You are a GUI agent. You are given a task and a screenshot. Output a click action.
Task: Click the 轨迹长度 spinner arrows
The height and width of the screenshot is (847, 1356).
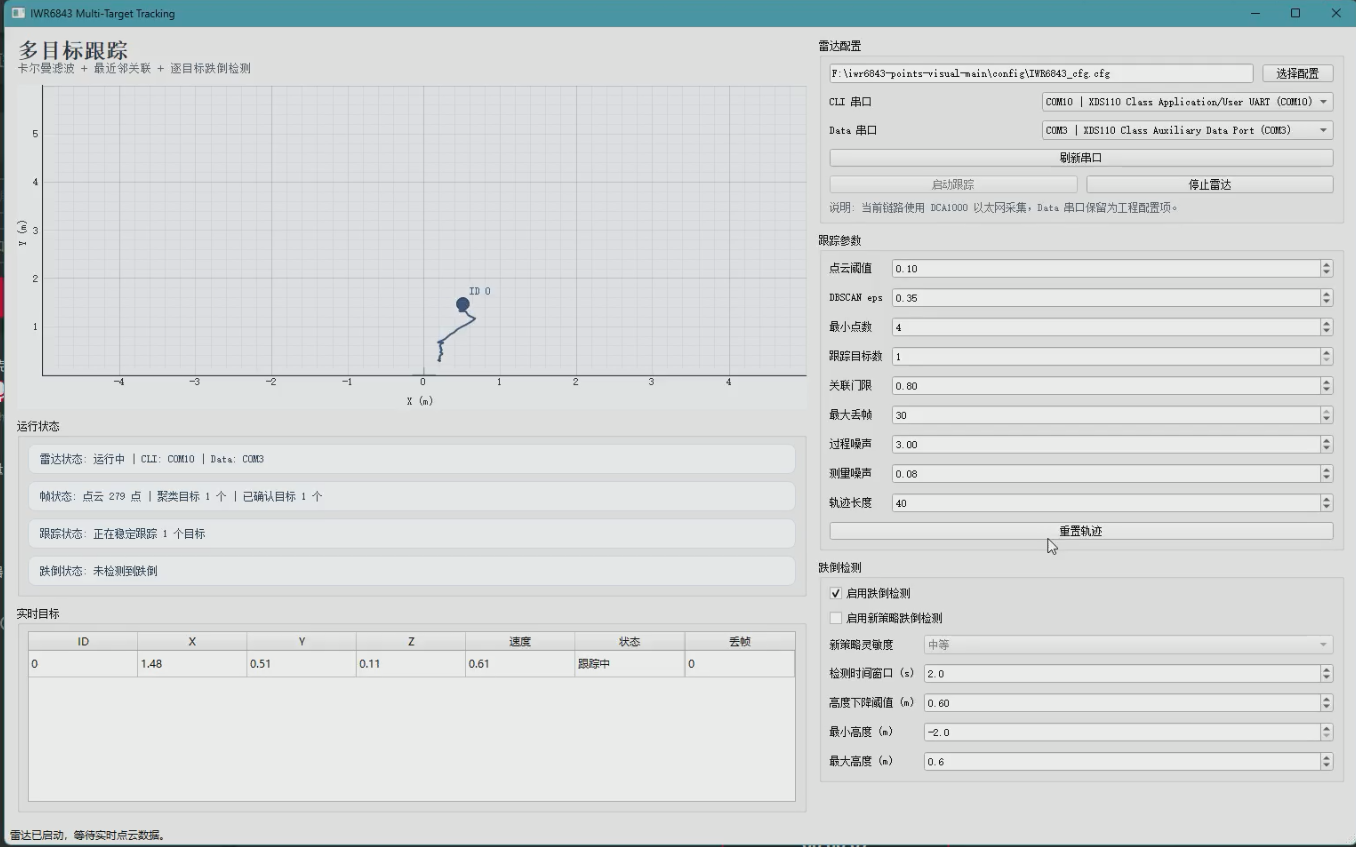pos(1326,503)
